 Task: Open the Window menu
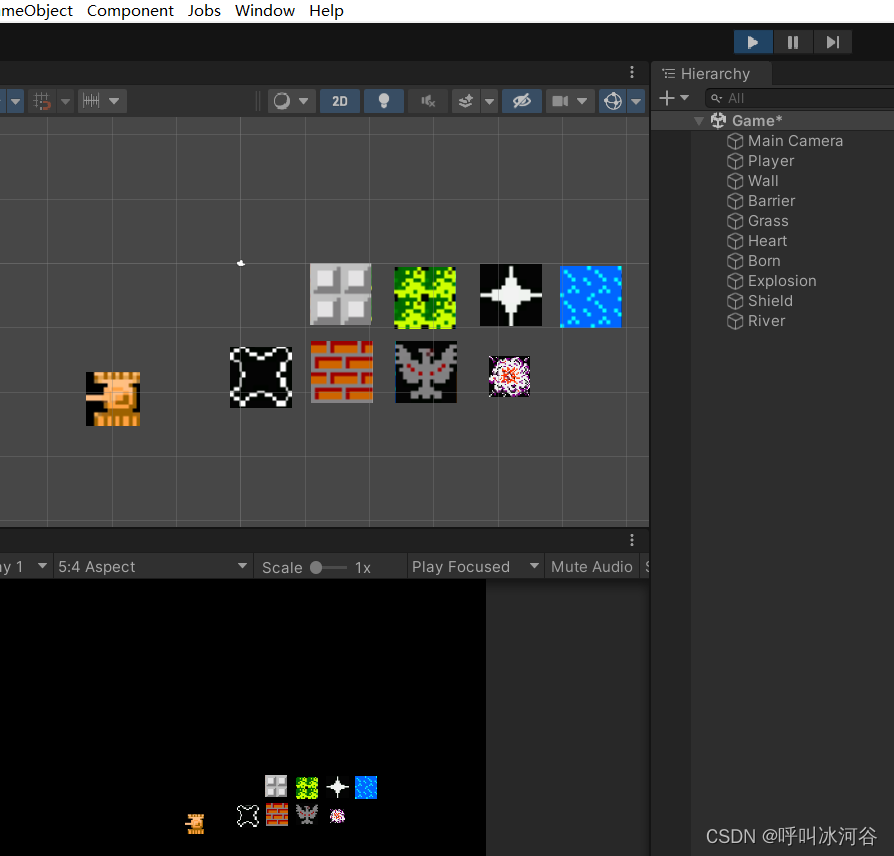265,11
